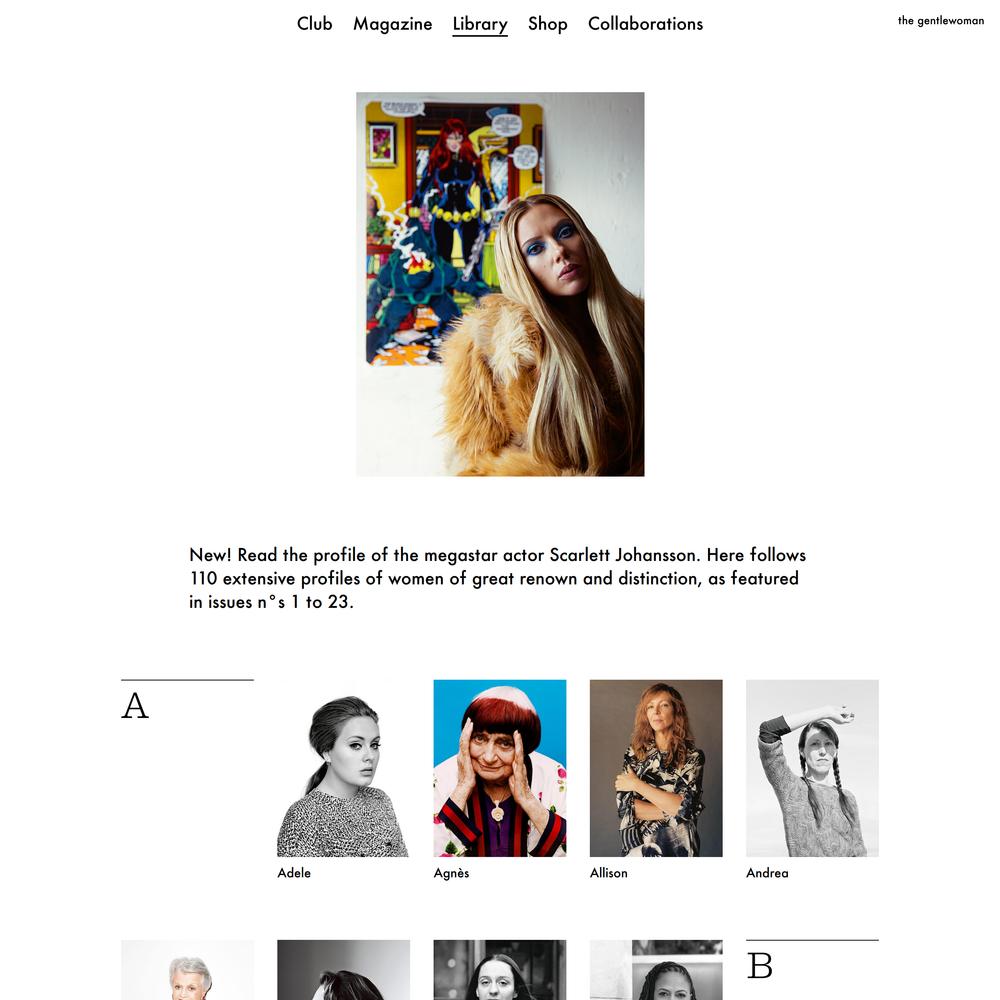Visit the Collaborations section

pos(645,24)
